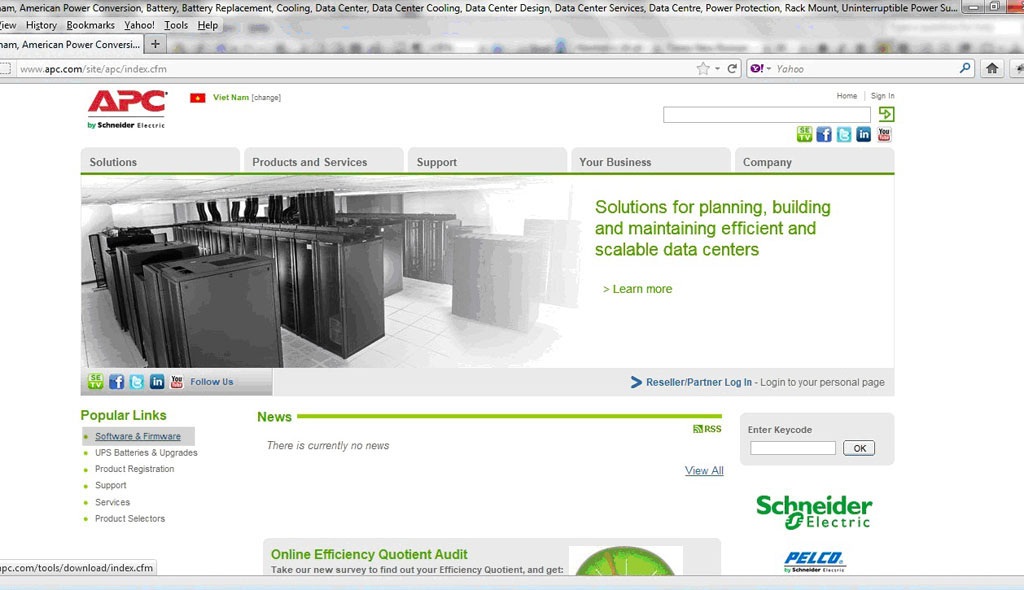Click Twitter icon beside Follow Us
The width and height of the screenshot is (1024, 590).
[136, 382]
